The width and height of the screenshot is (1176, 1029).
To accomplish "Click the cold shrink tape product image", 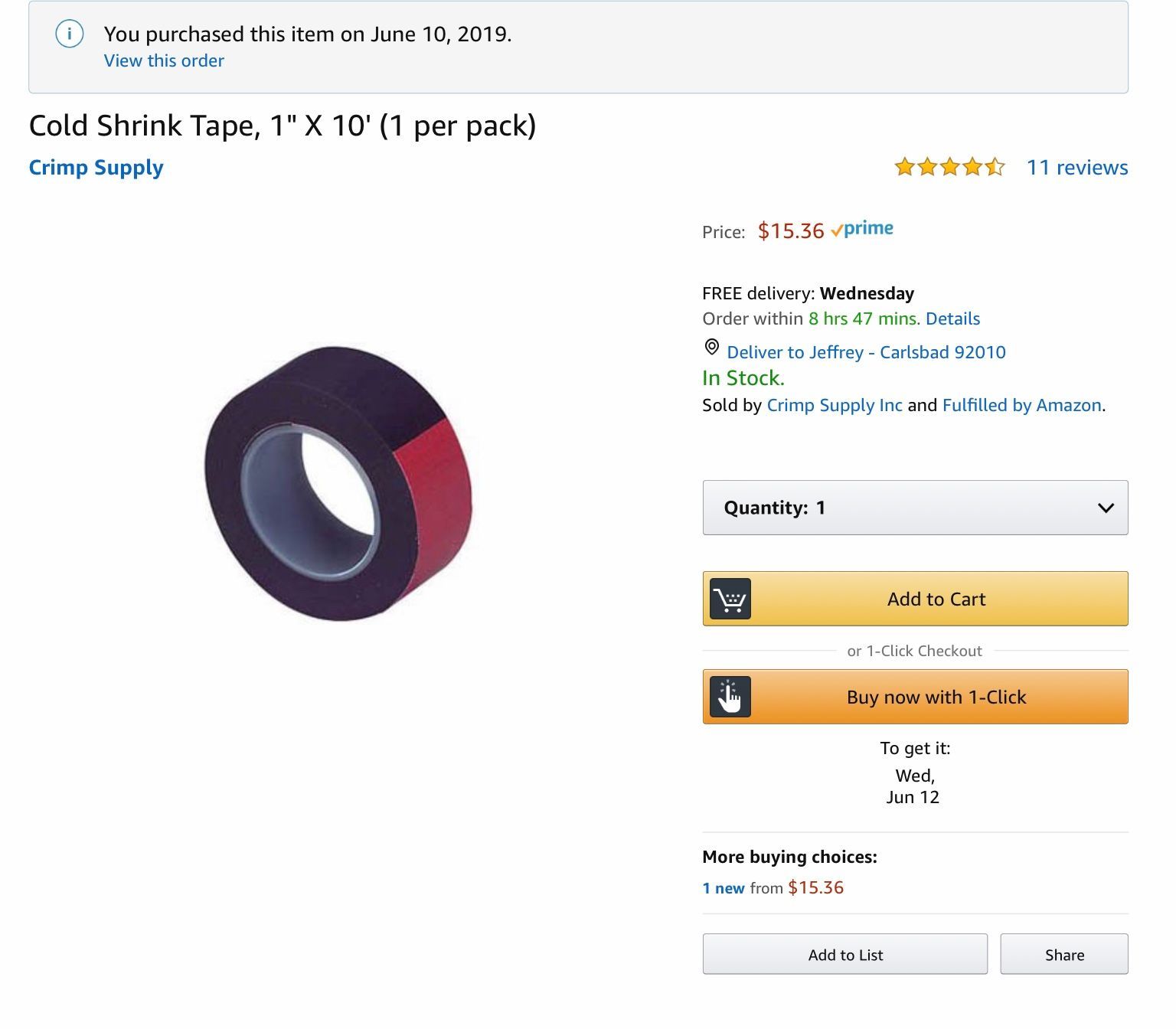I will (x=338, y=484).
